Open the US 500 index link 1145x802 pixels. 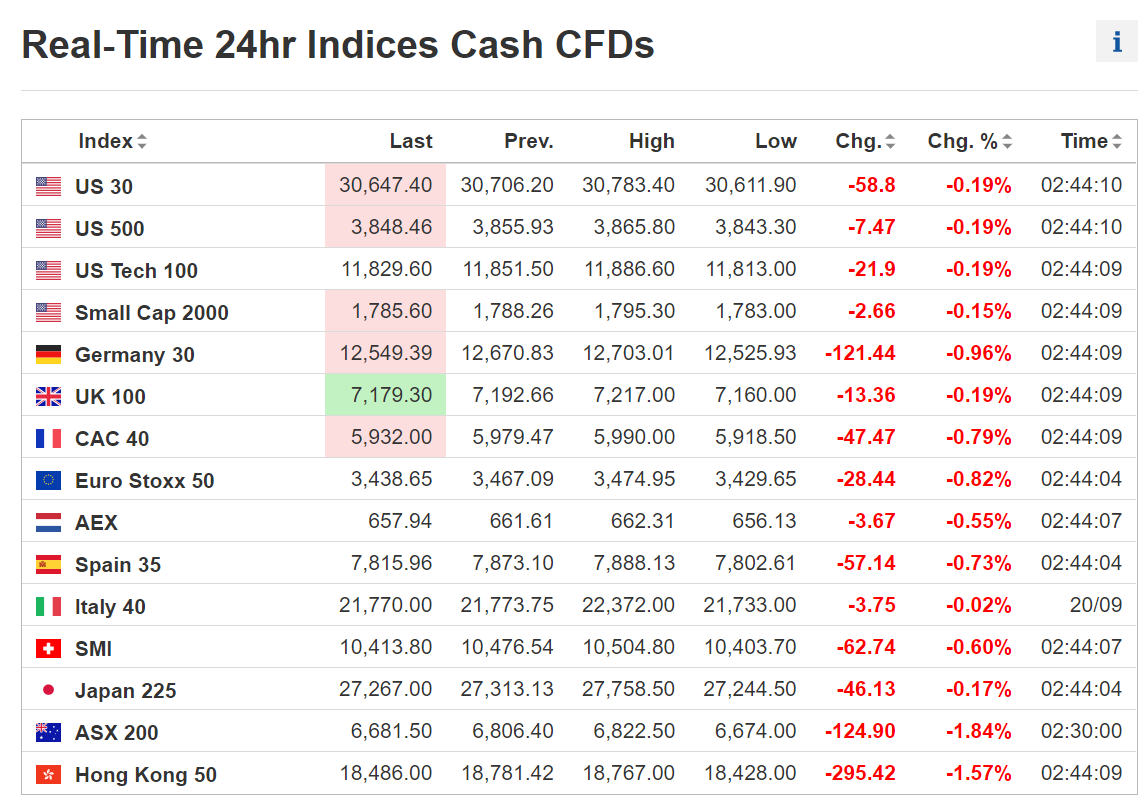click(110, 229)
